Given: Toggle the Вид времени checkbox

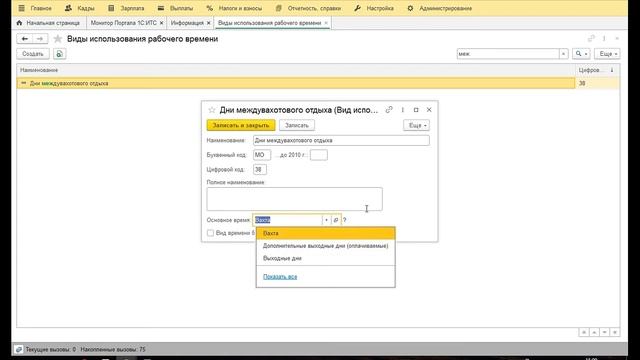Looking at the screenshot, I should (210, 233).
